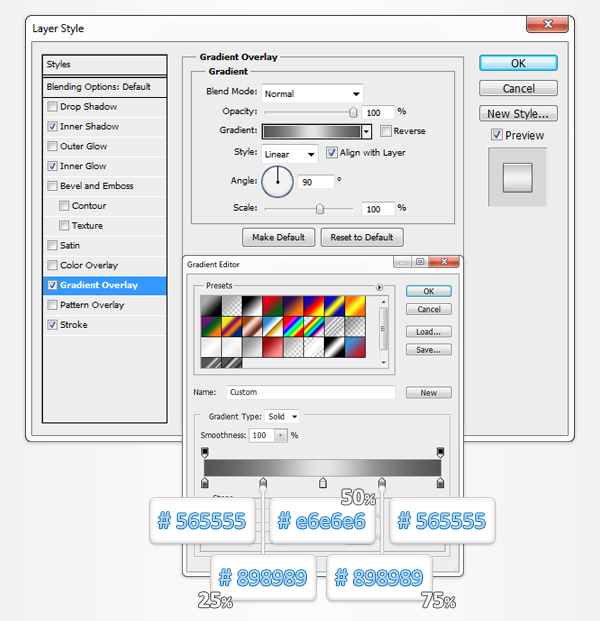Click the Make Default button
Screen dimensions: 600x621
(278, 237)
